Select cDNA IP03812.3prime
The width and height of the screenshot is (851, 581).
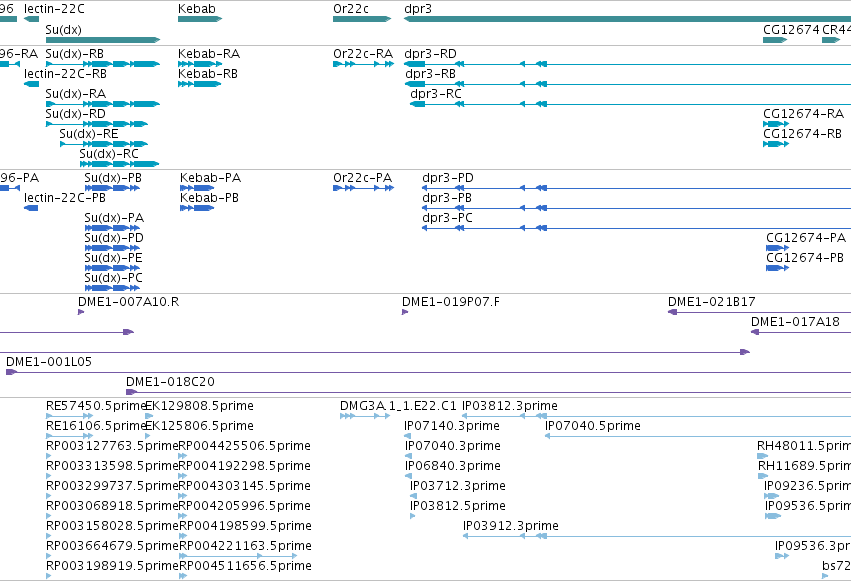click(x=656, y=416)
